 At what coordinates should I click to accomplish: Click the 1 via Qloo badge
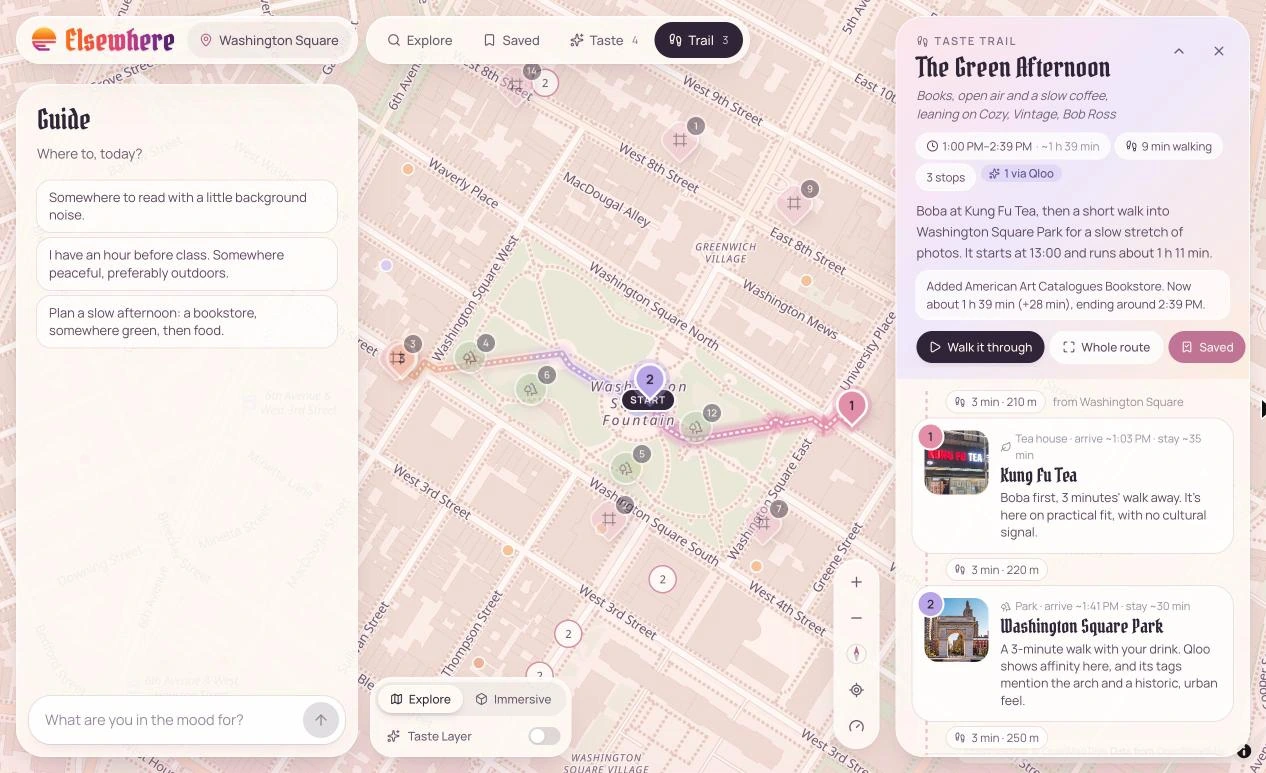coord(1021,173)
